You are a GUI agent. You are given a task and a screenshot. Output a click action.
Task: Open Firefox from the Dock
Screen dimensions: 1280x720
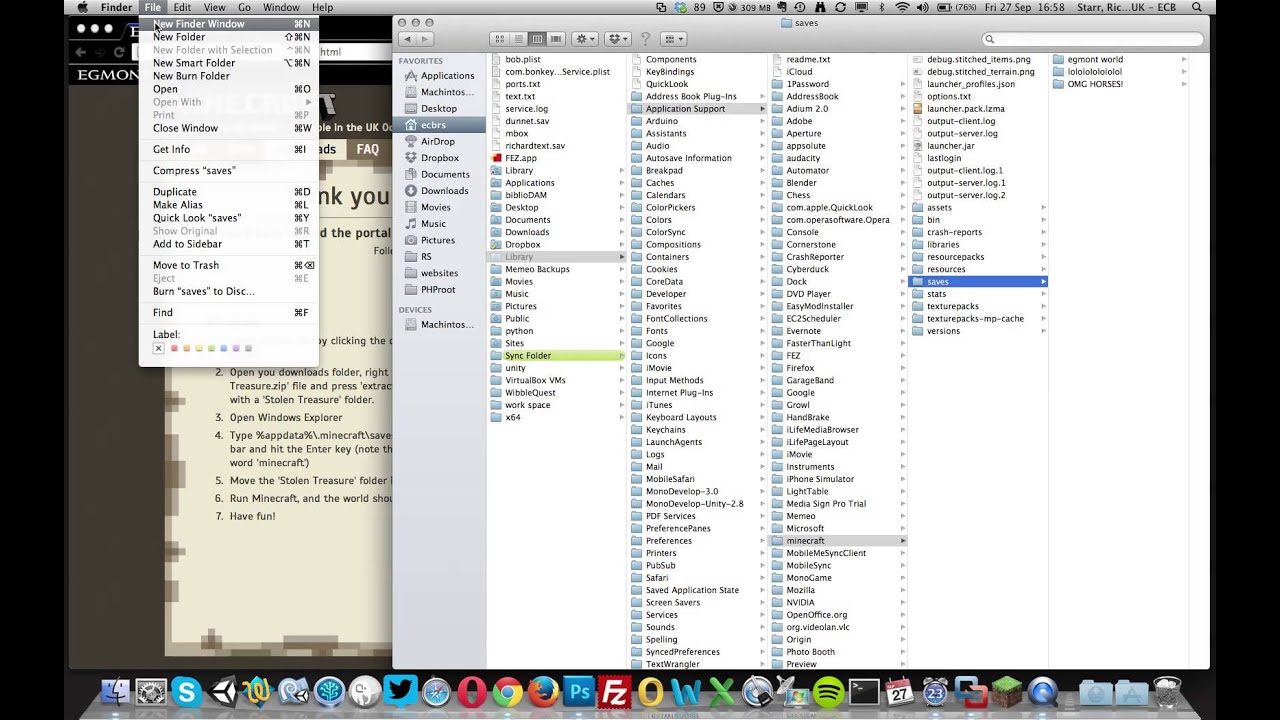point(543,692)
